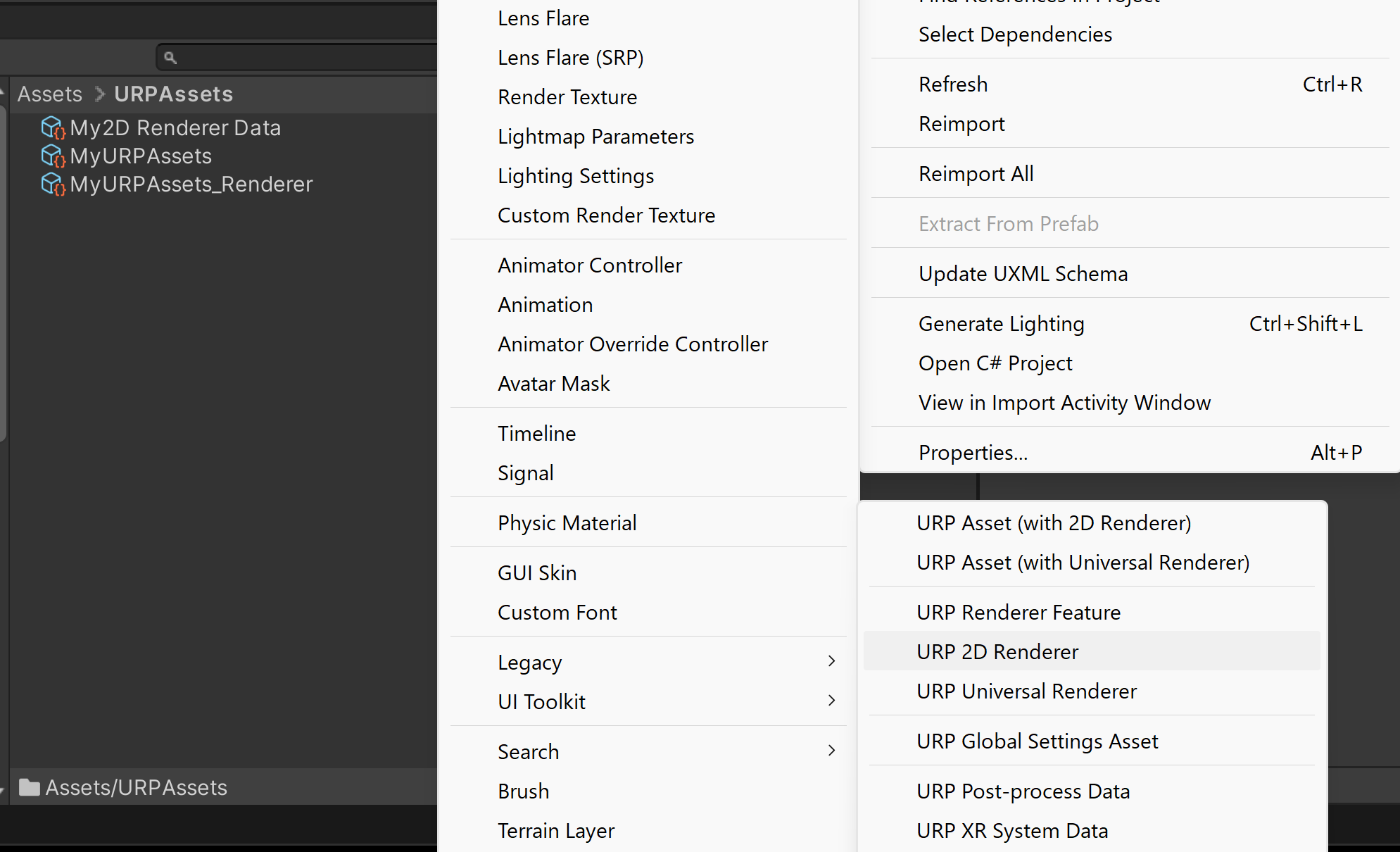1400x852 pixels.
Task: Create a Render Texture asset
Action: (x=567, y=96)
